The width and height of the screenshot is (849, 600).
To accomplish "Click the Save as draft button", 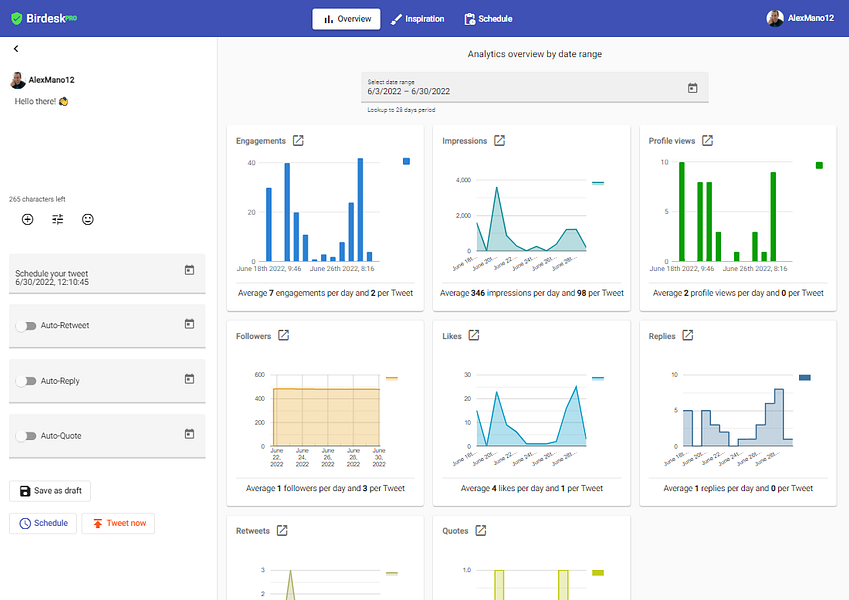I will [50, 491].
